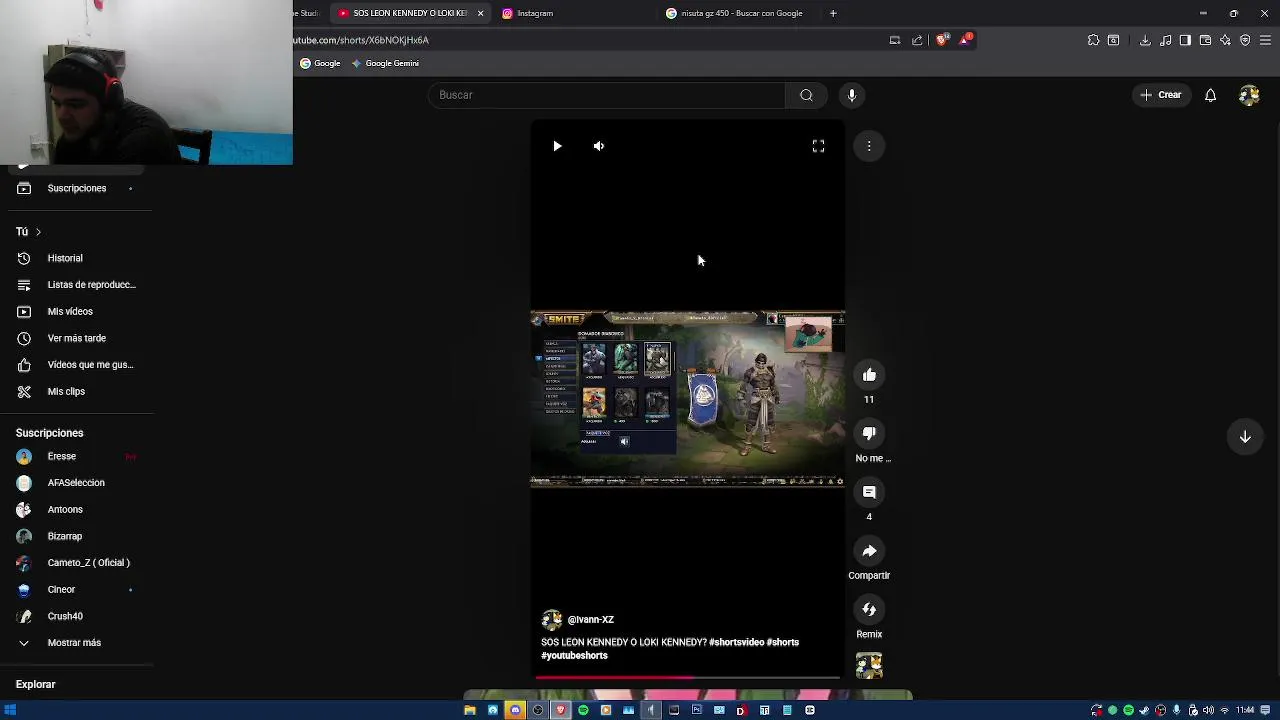The height and width of the screenshot is (720, 1280).
Task: Share the short via Compartir
Action: 869,551
